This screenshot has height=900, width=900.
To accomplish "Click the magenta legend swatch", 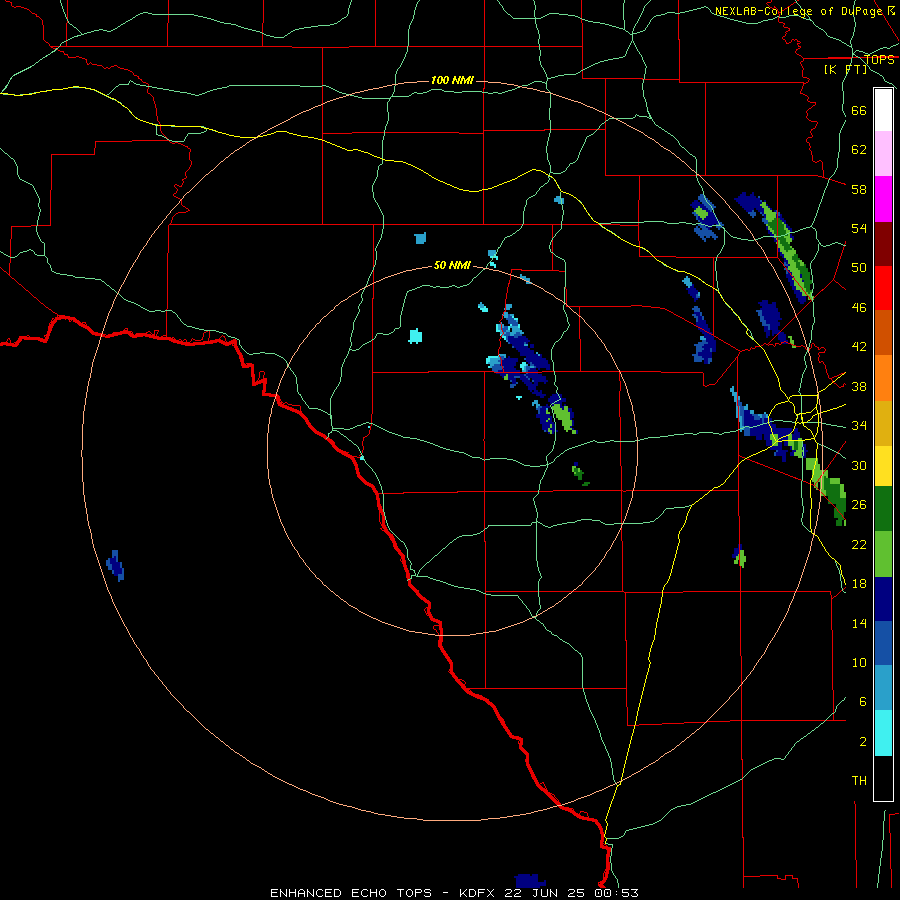I will (883, 199).
